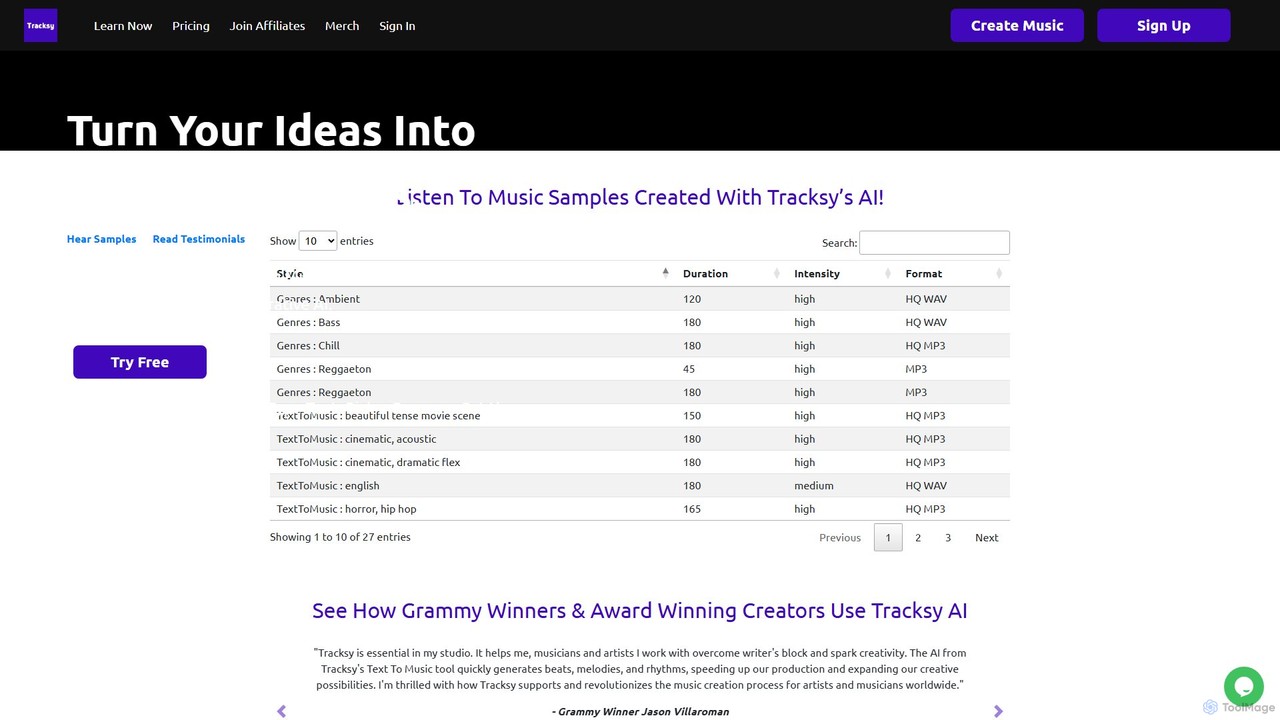Open the Learn Now menu item

click(x=123, y=26)
